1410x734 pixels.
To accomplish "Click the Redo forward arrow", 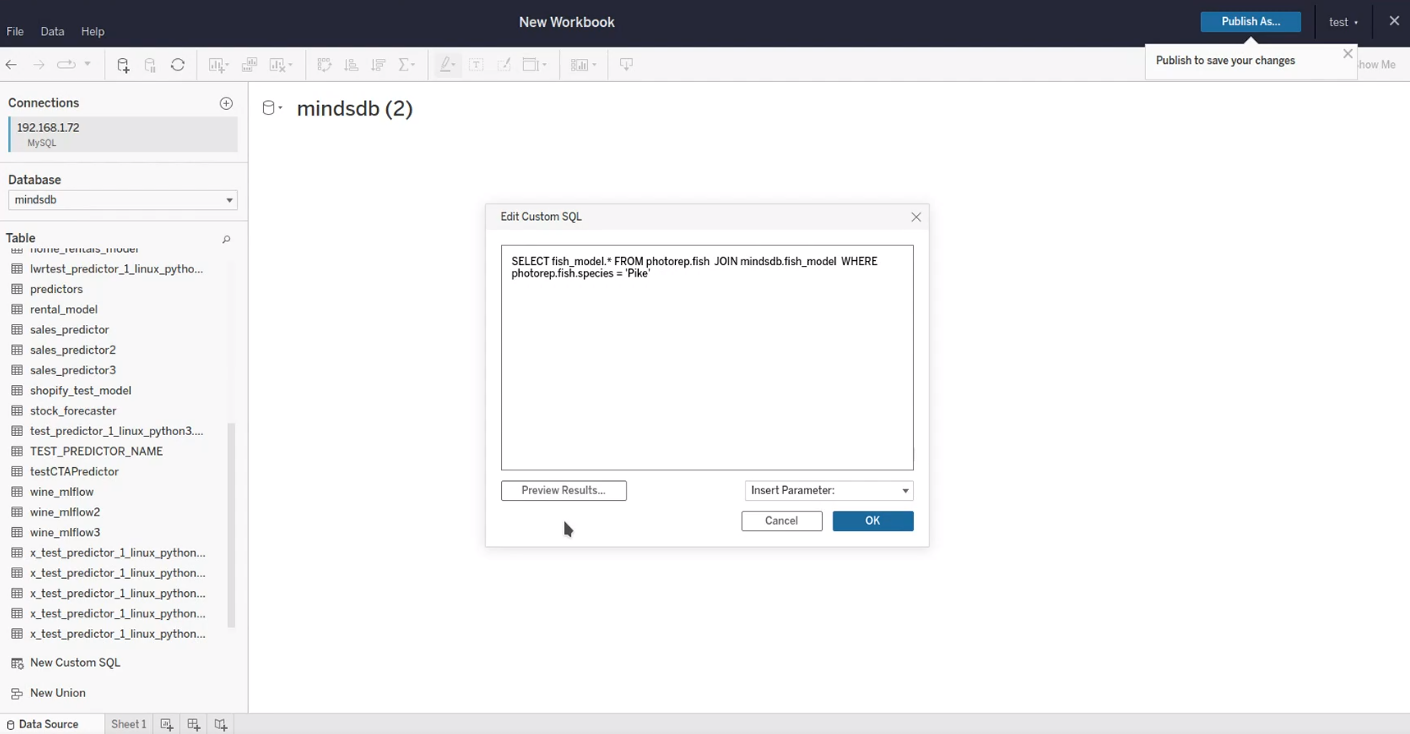I will [39, 65].
